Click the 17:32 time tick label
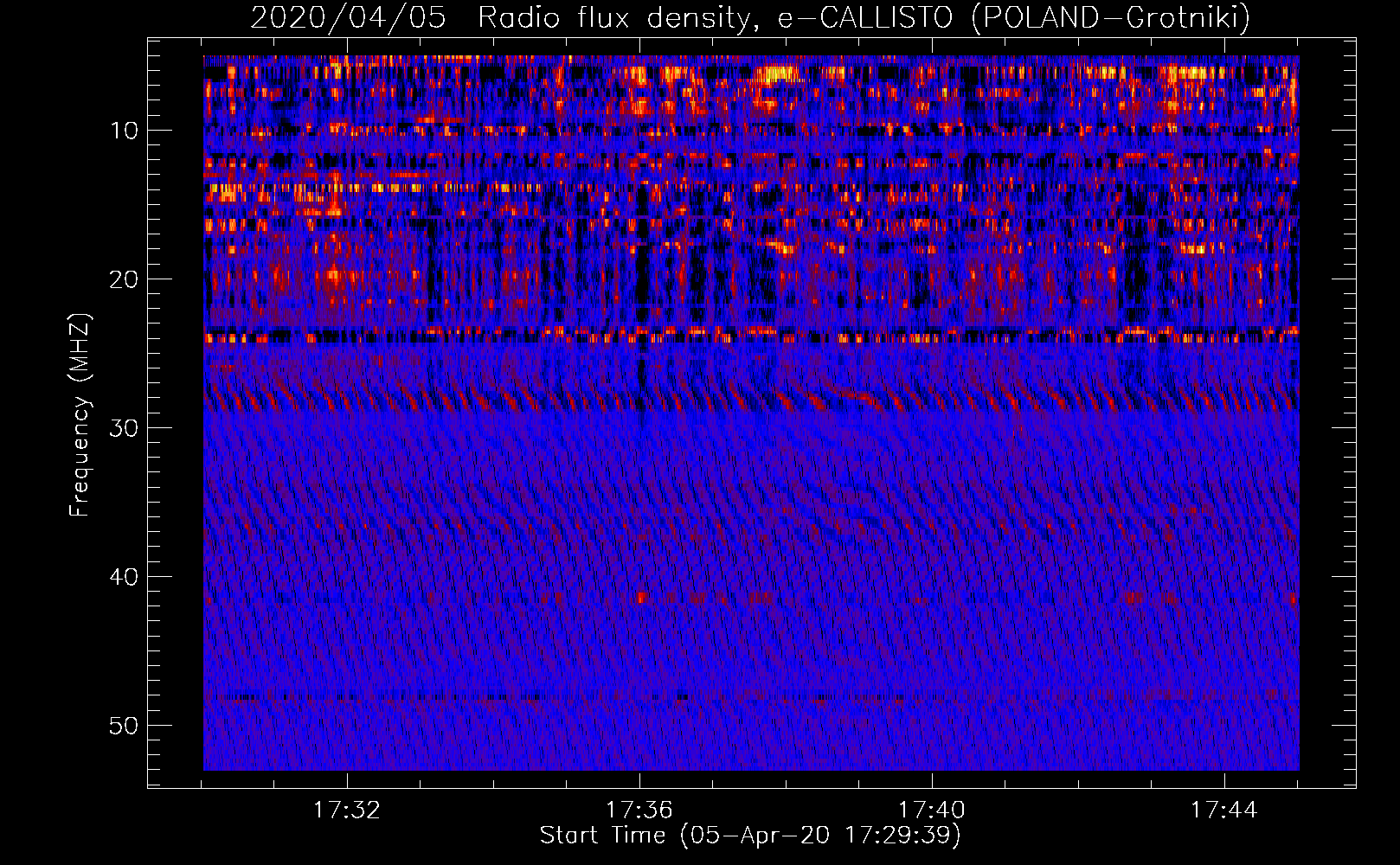 346,810
